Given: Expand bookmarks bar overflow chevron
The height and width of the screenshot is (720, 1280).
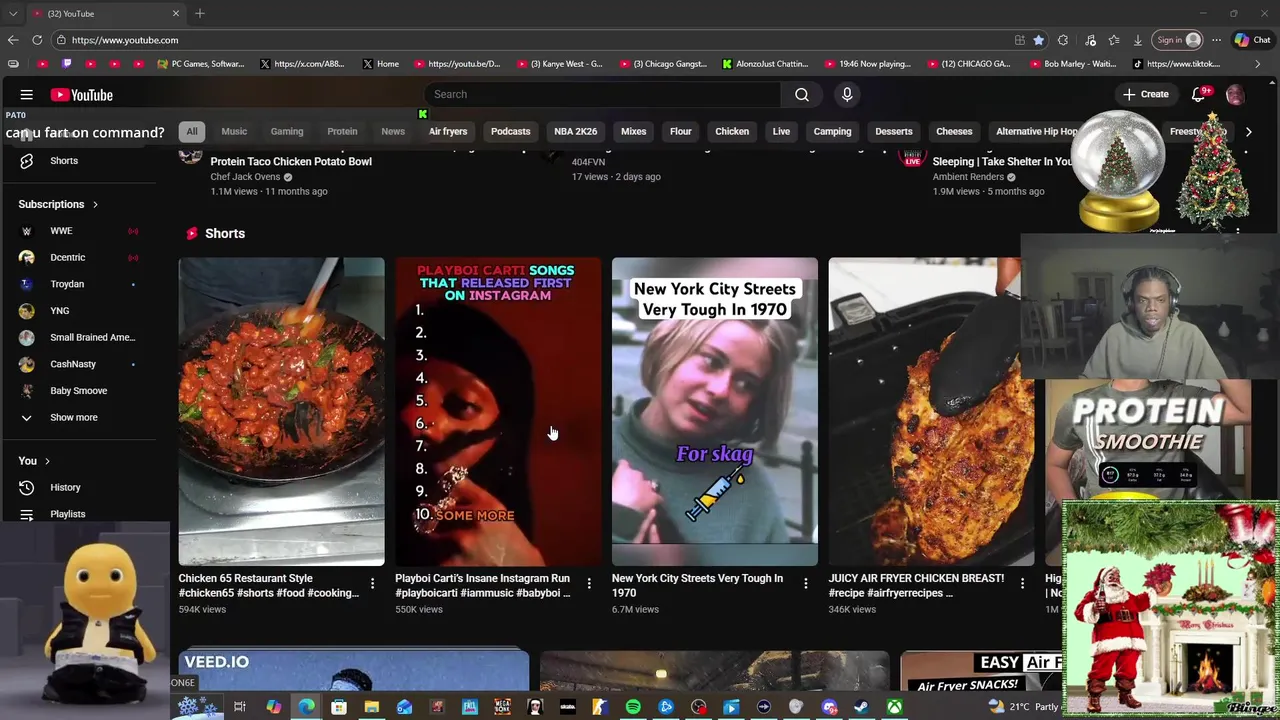Looking at the screenshot, I should tap(1258, 64).
